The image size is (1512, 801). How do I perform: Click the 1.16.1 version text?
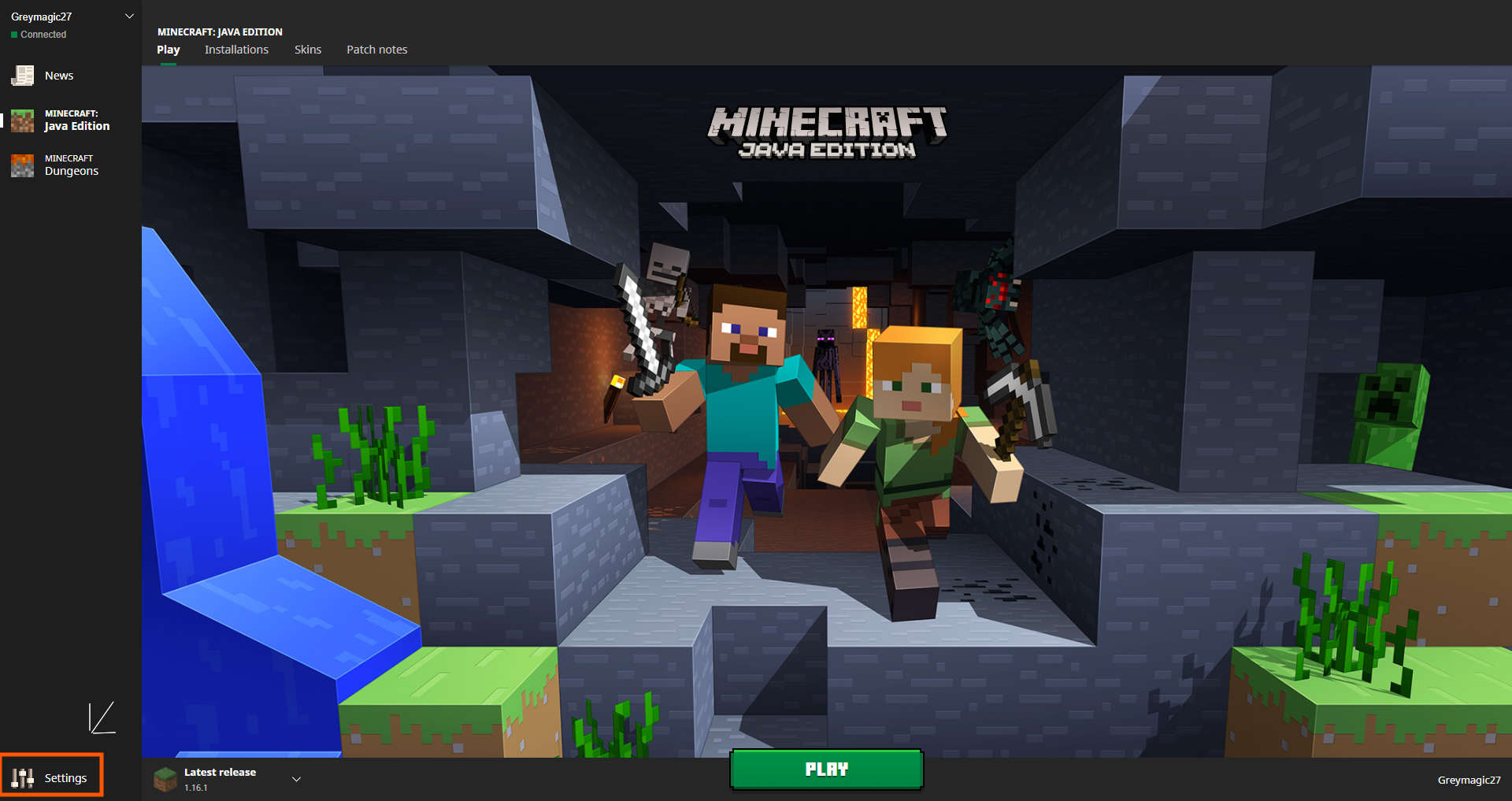pyautogui.click(x=196, y=787)
